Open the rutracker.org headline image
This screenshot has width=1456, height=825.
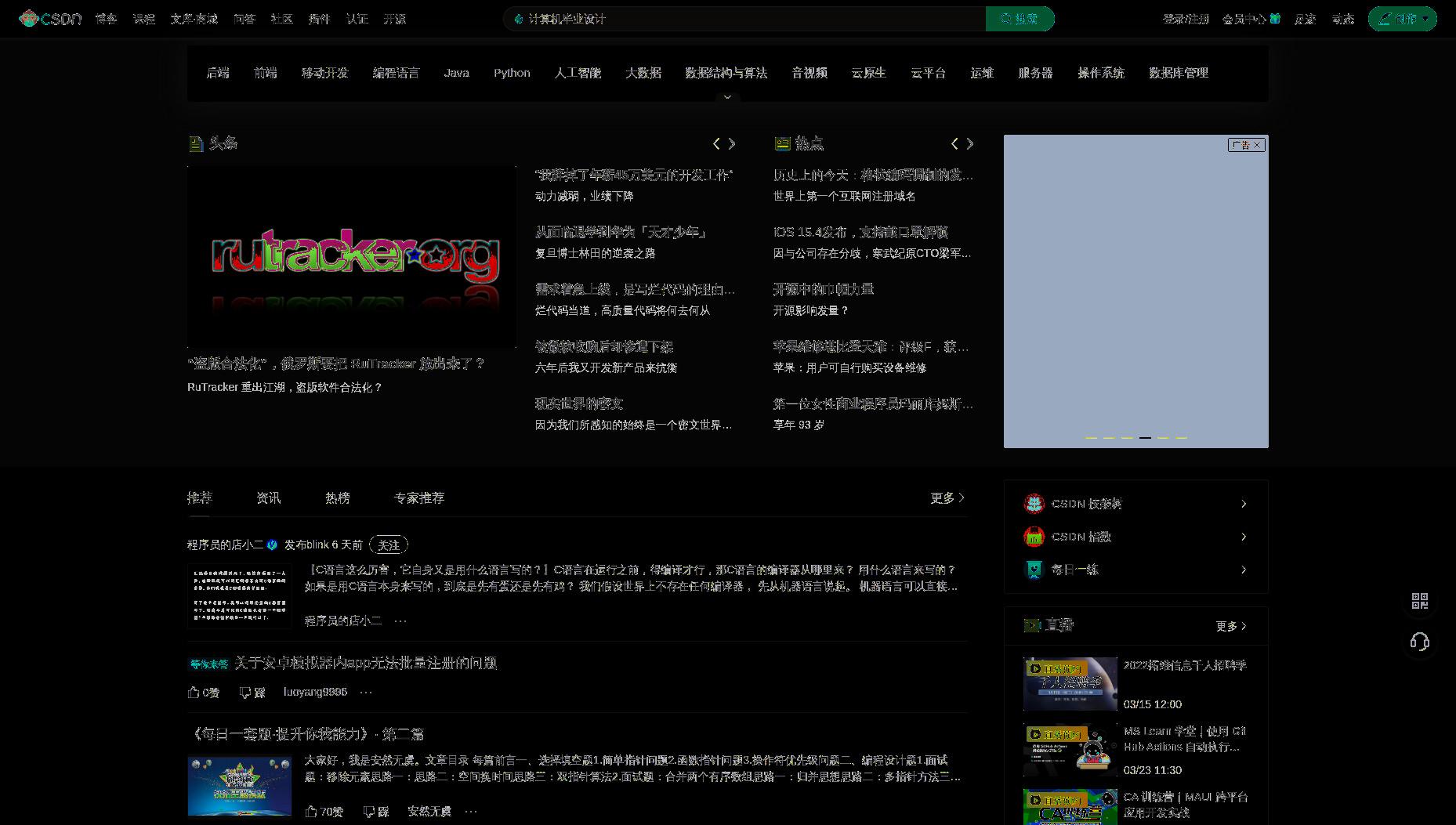pyautogui.click(x=351, y=256)
